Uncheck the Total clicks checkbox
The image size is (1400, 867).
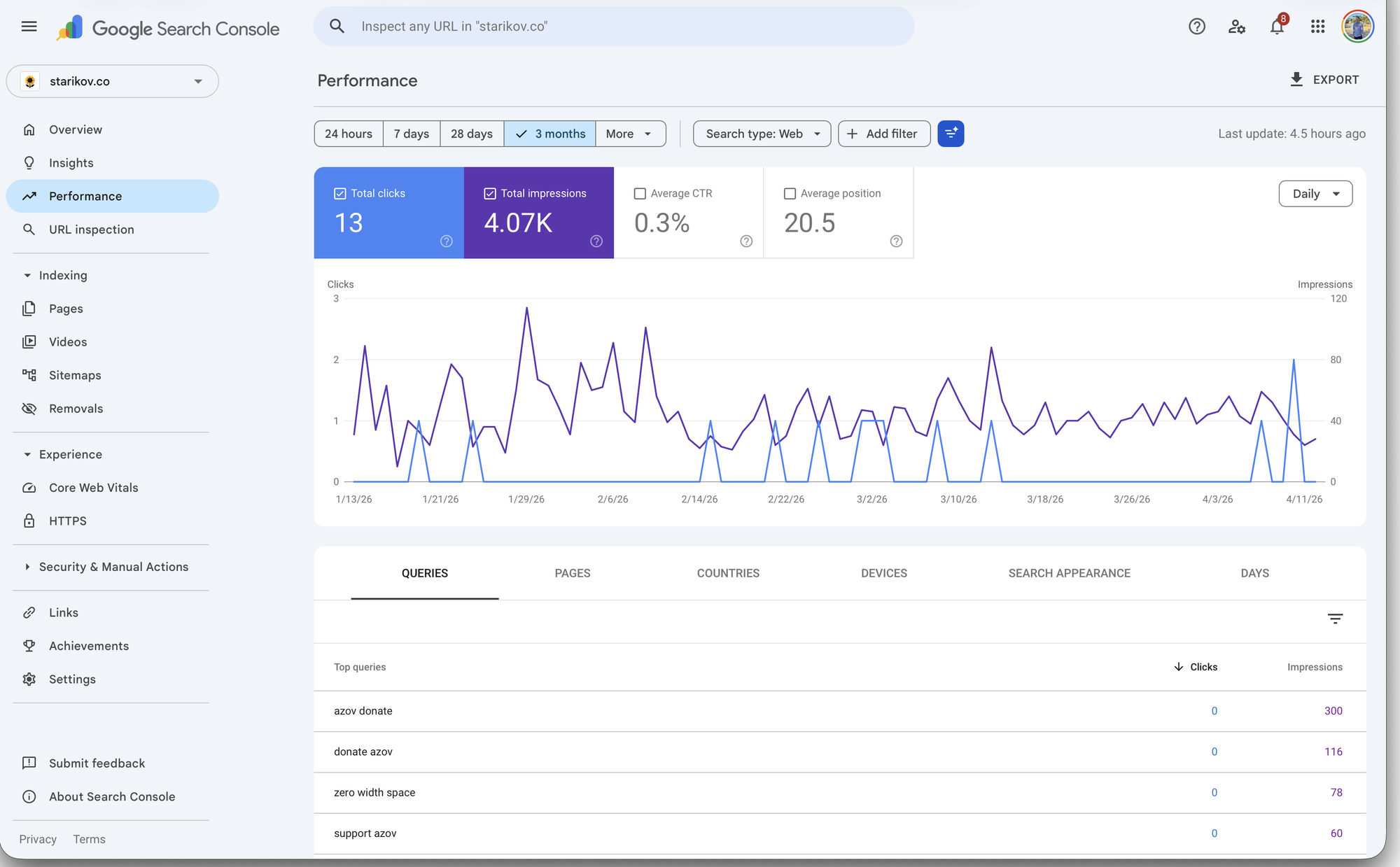[340, 193]
